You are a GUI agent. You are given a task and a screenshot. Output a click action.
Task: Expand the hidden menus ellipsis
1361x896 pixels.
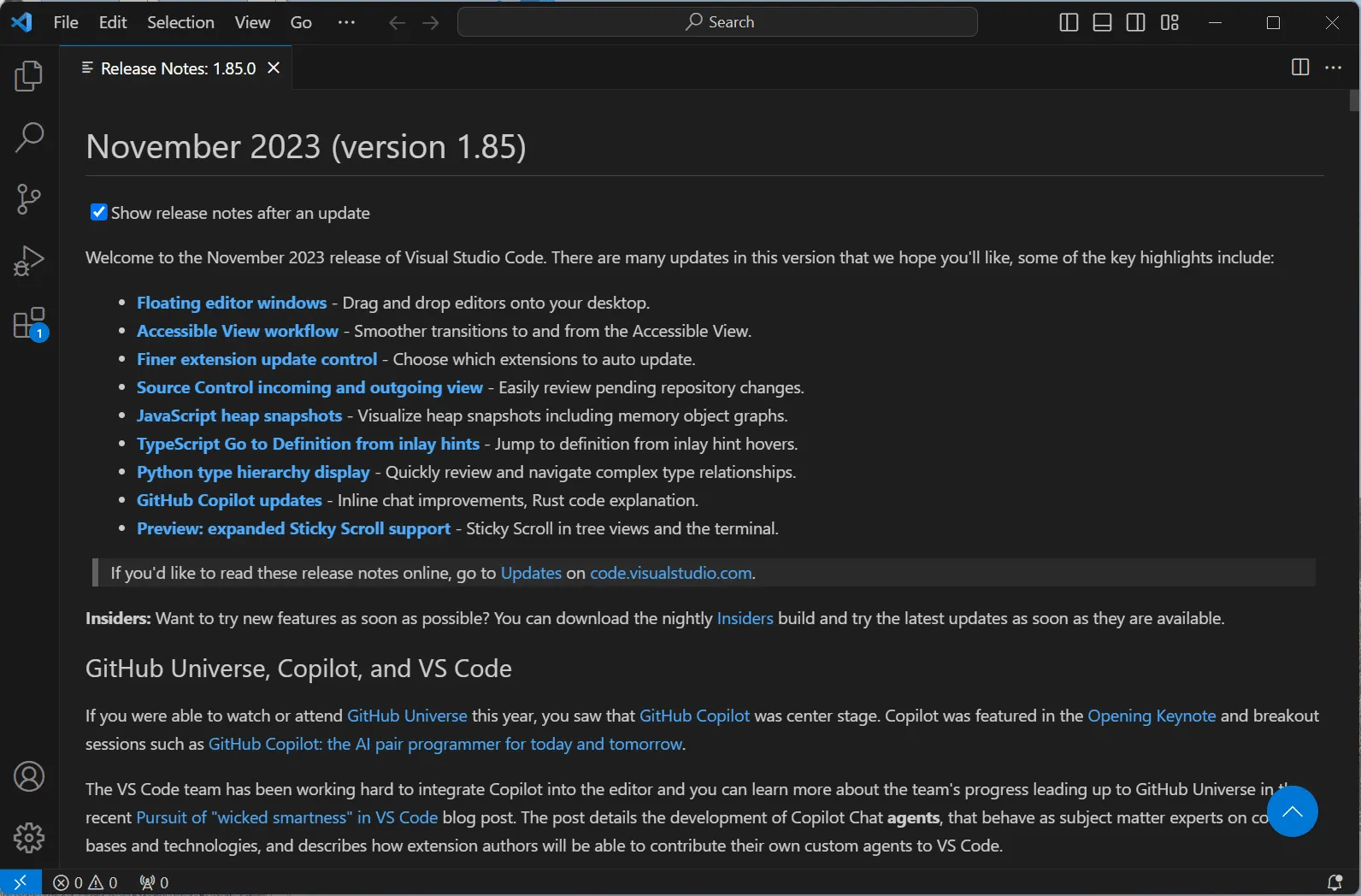[346, 23]
